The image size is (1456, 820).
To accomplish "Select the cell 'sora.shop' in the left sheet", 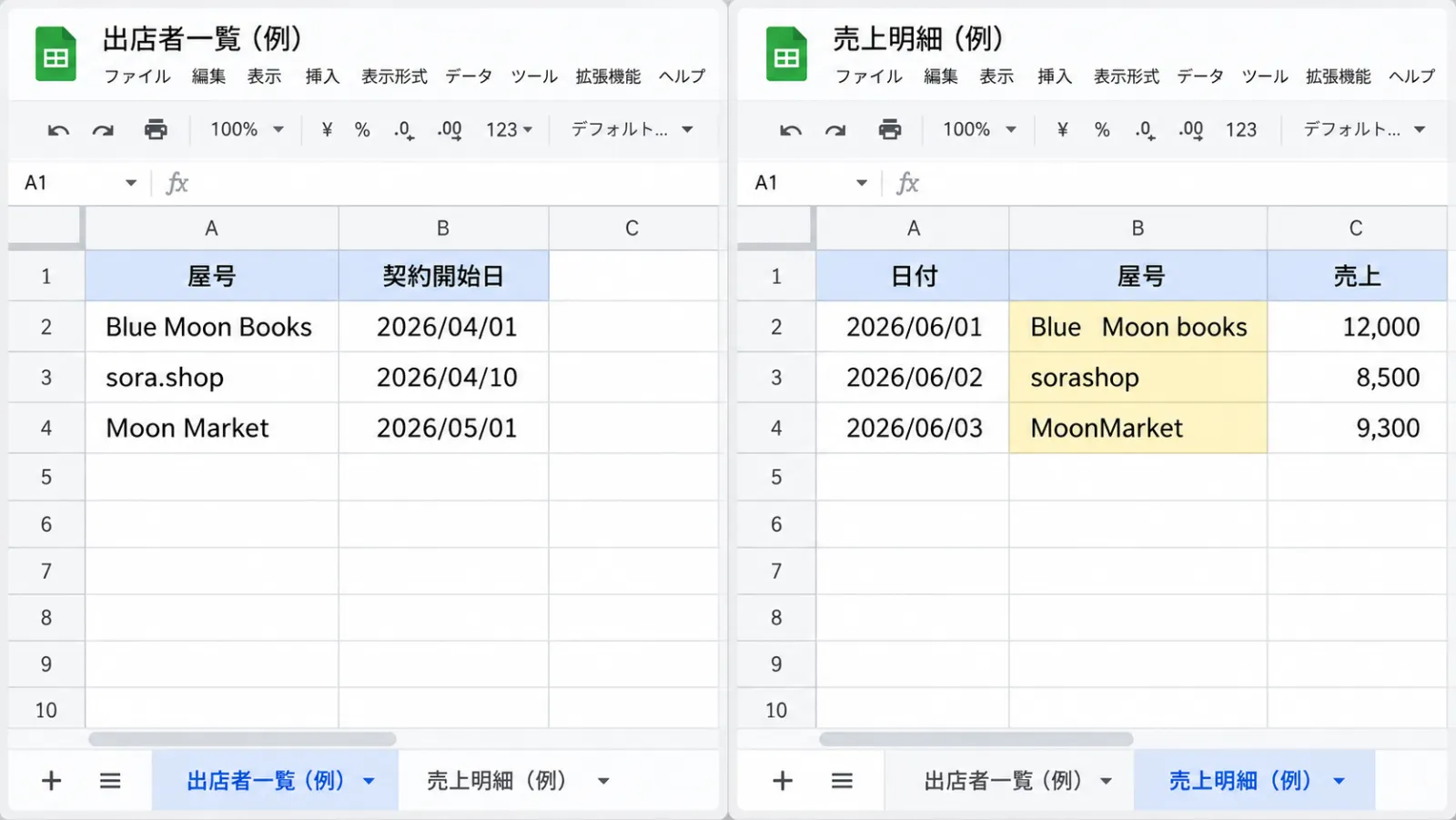I will tap(212, 378).
